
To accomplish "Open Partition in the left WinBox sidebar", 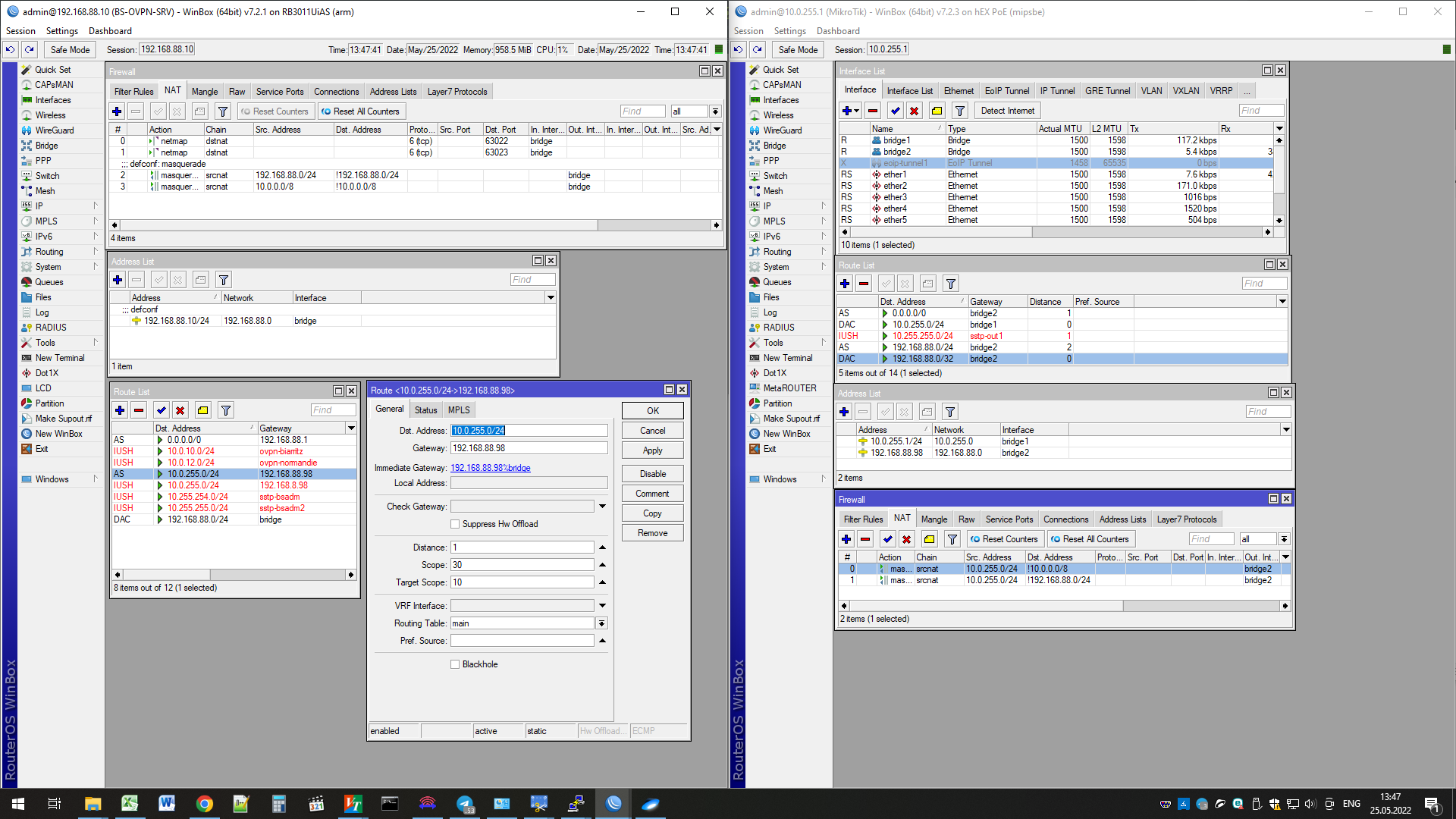I will tap(49, 403).
